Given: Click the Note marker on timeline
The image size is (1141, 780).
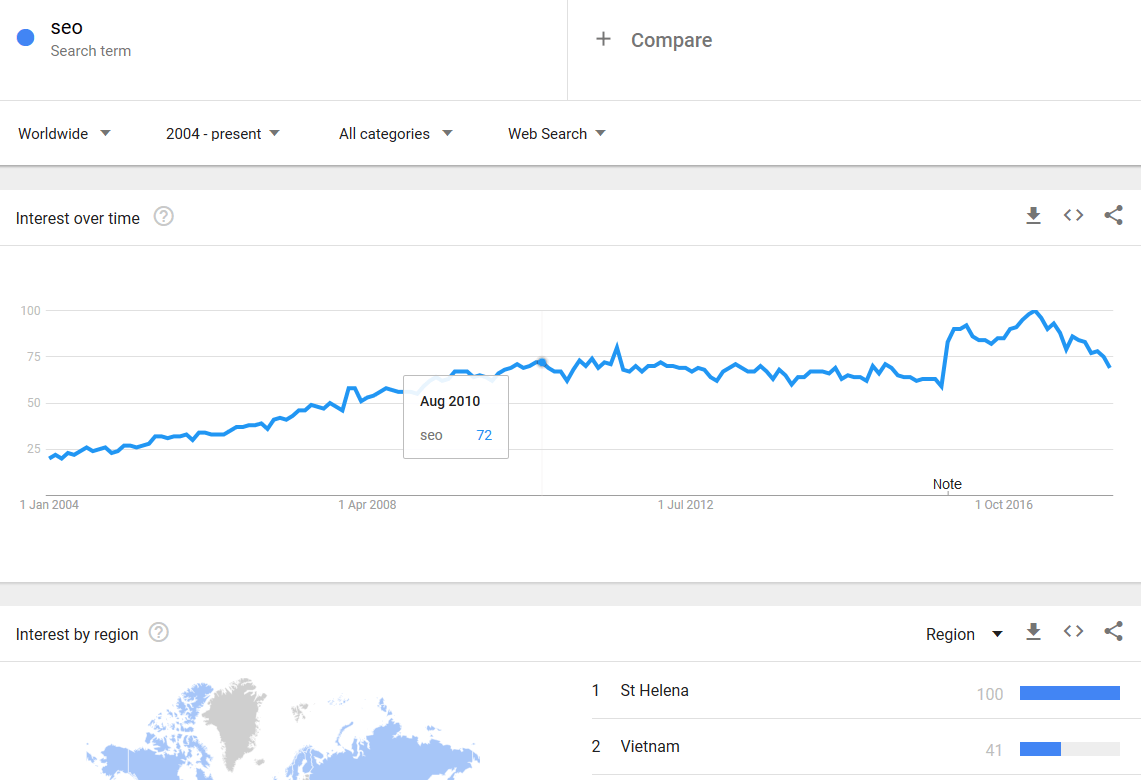Looking at the screenshot, I should [x=947, y=485].
